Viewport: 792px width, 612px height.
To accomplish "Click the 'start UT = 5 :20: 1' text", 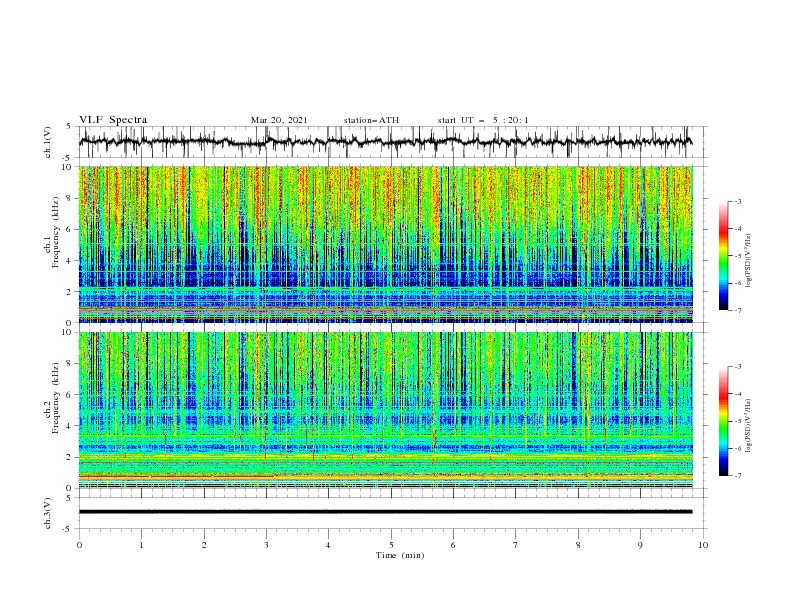I will coord(483,120).
